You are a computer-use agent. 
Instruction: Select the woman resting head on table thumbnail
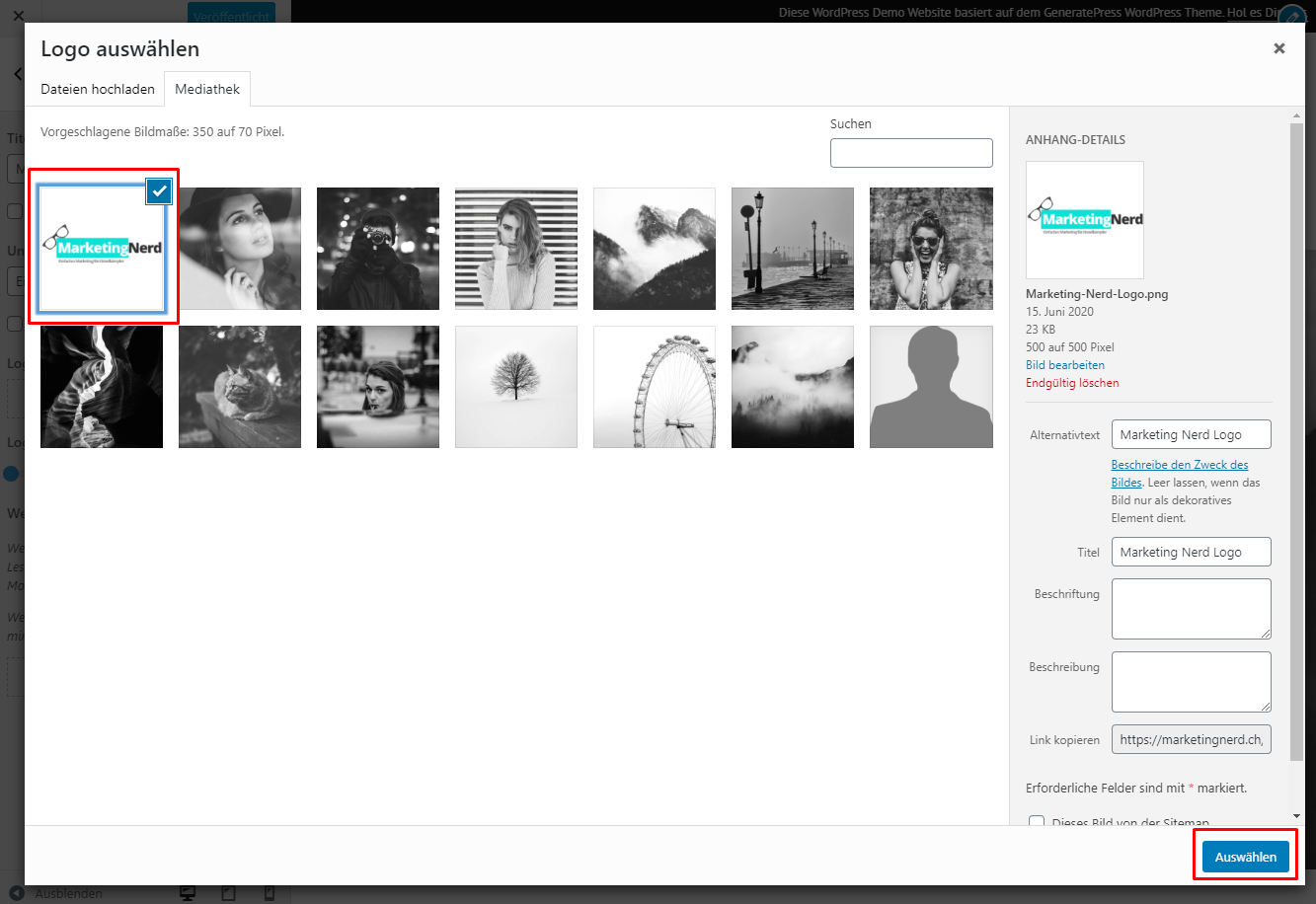(378, 387)
